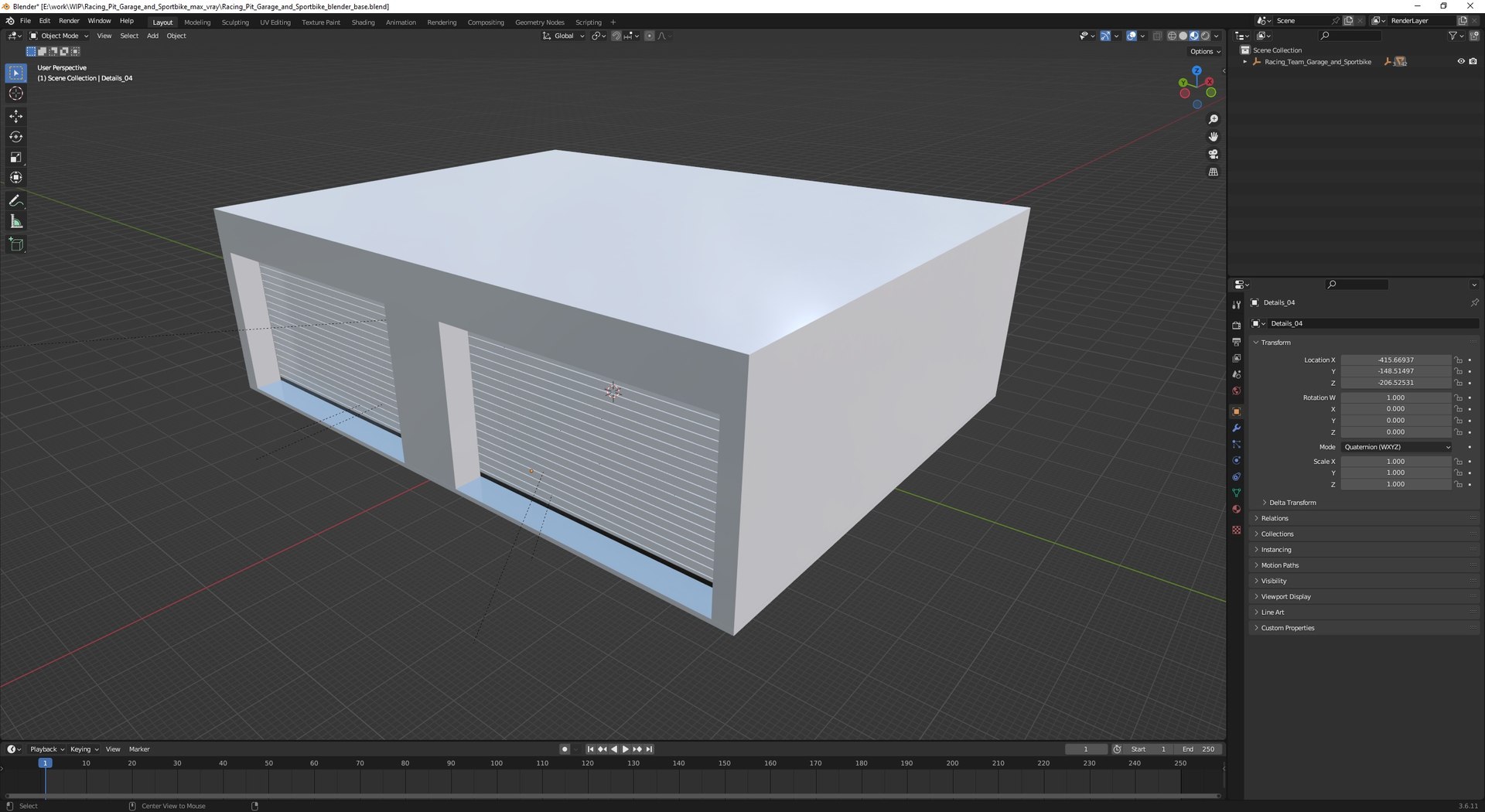The height and width of the screenshot is (812, 1485).
Task: Select the Measure tool
Action: [x=15, y=222]
